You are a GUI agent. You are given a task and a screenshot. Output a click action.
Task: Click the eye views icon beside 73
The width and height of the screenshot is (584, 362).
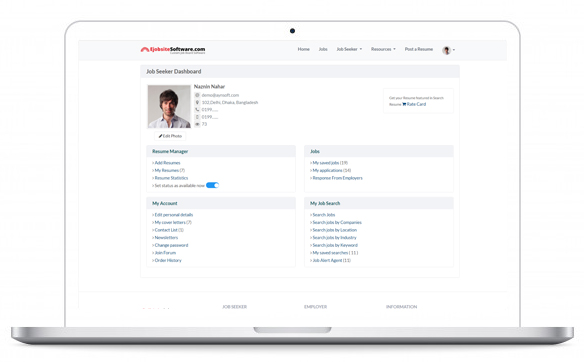pyautogui.click(x=197, y=124)
